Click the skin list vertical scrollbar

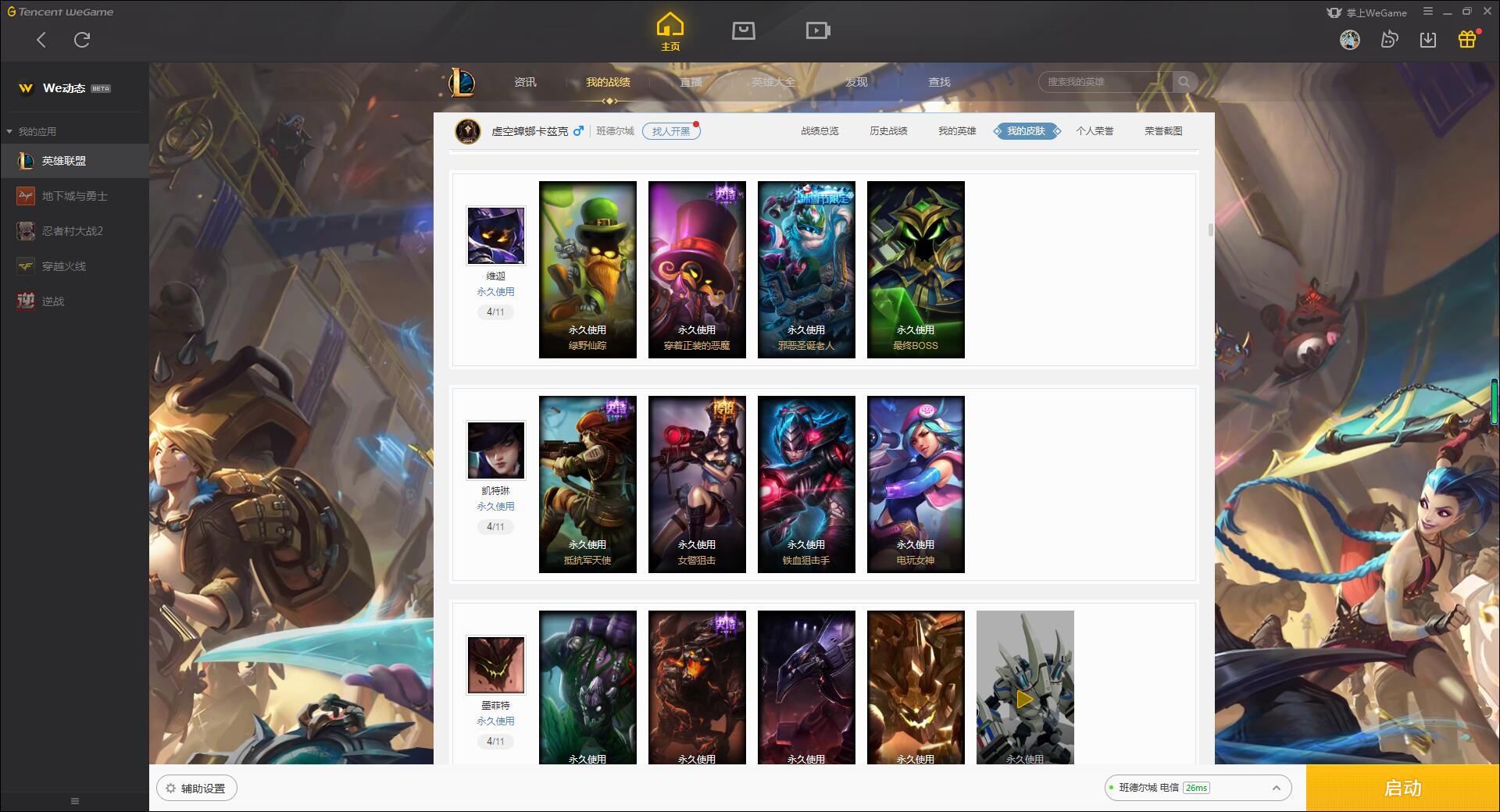[x=1211, y=230]
